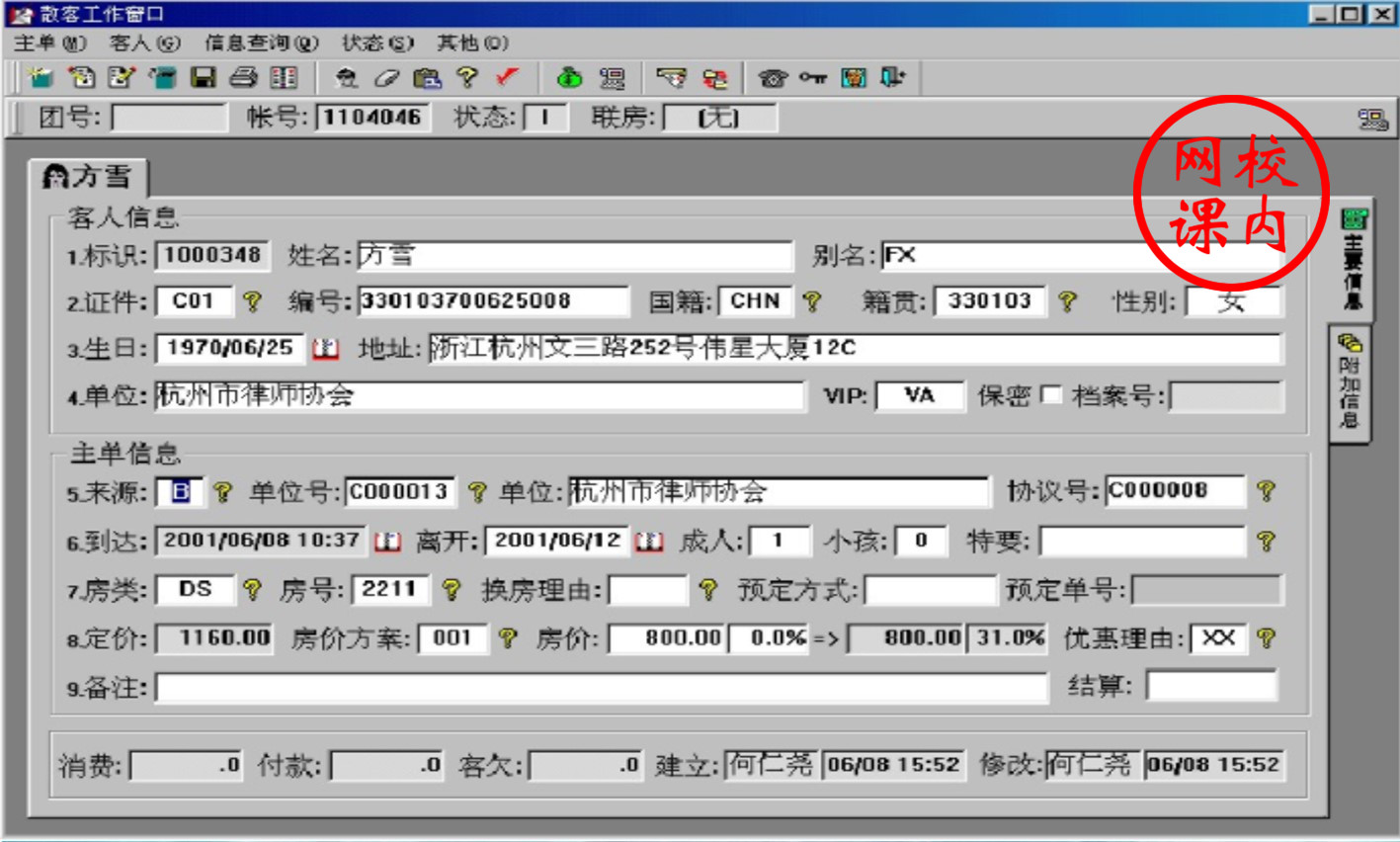Click the eraser toolbar icon
Image resolution: width=1400 pixels, height=842 pixels.
[386, 77]
